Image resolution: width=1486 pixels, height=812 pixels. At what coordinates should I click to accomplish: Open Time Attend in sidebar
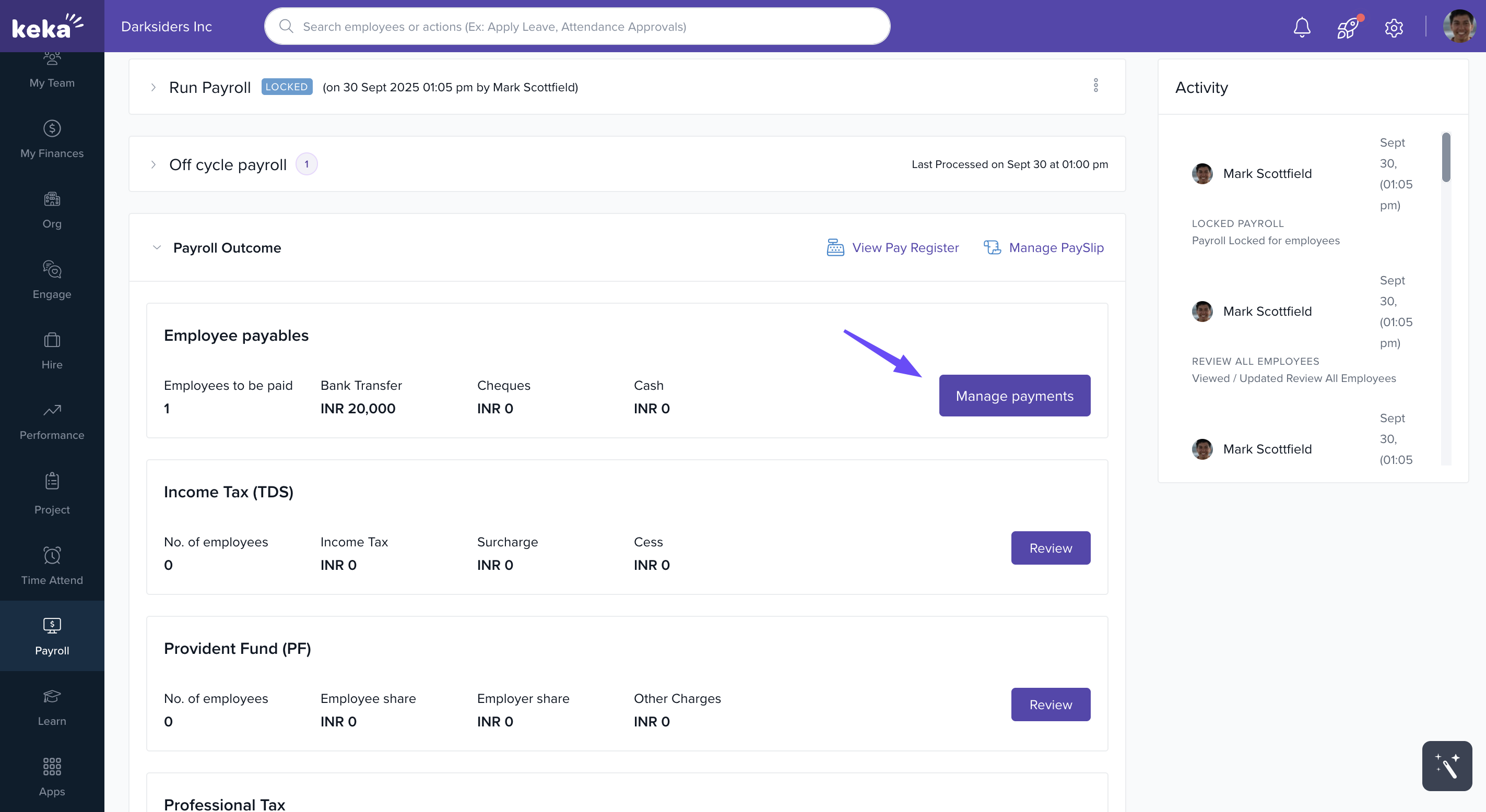[52, 566]
